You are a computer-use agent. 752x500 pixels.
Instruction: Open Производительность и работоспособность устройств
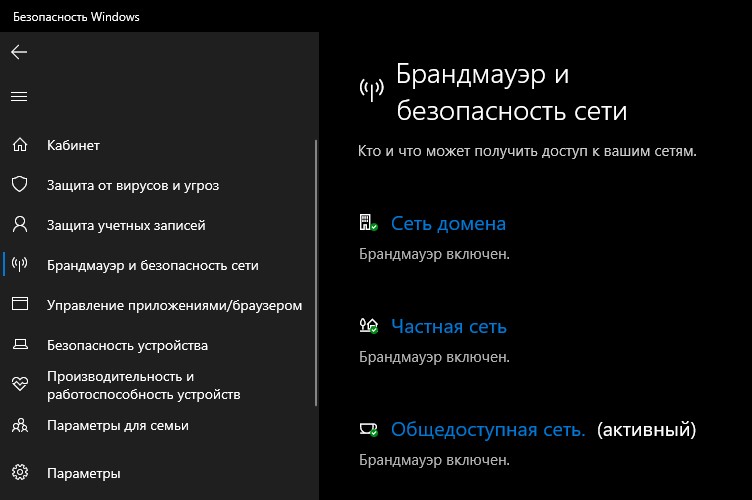tap(144, 385)
